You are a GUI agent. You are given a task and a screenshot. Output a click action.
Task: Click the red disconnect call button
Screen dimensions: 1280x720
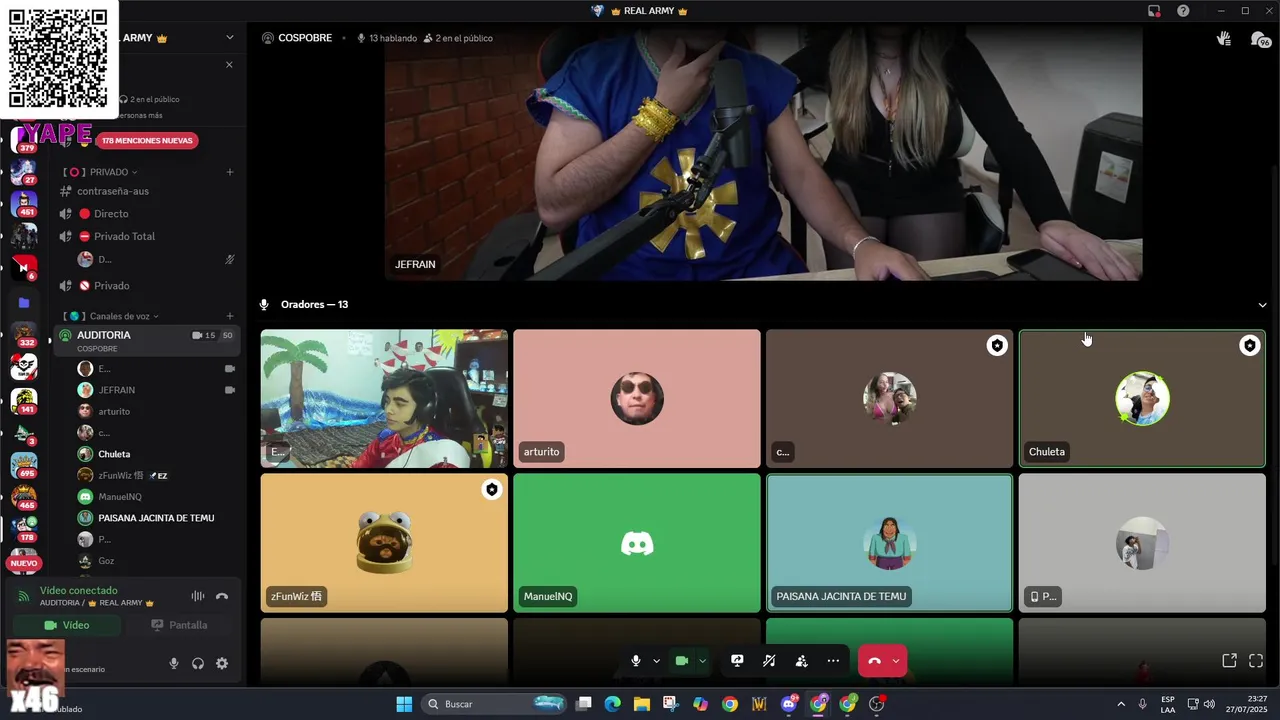pyautogui.click(x=874, y=661)
